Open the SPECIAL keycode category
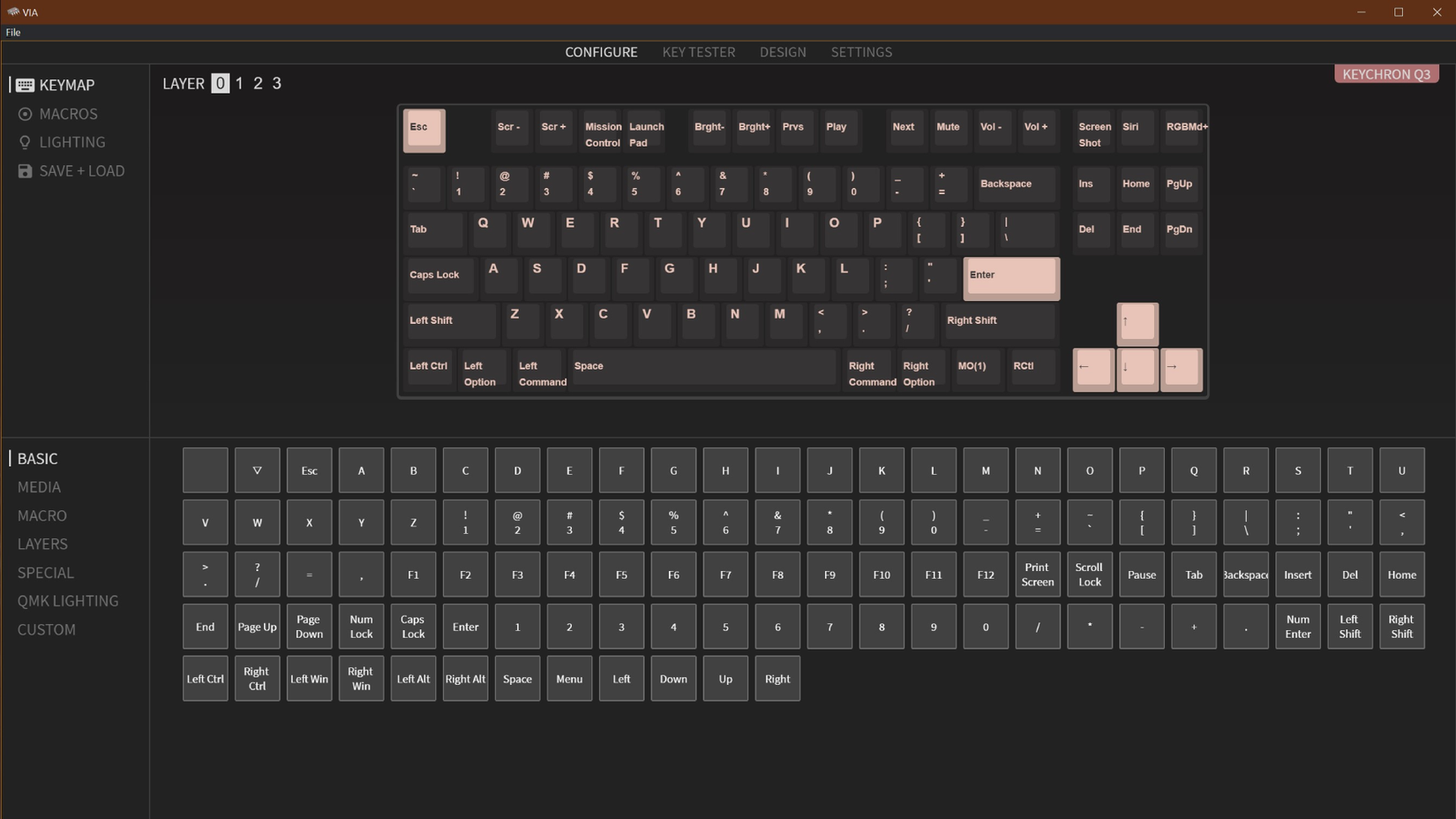This screenshot has height=819, width=1456. (45, 573)
